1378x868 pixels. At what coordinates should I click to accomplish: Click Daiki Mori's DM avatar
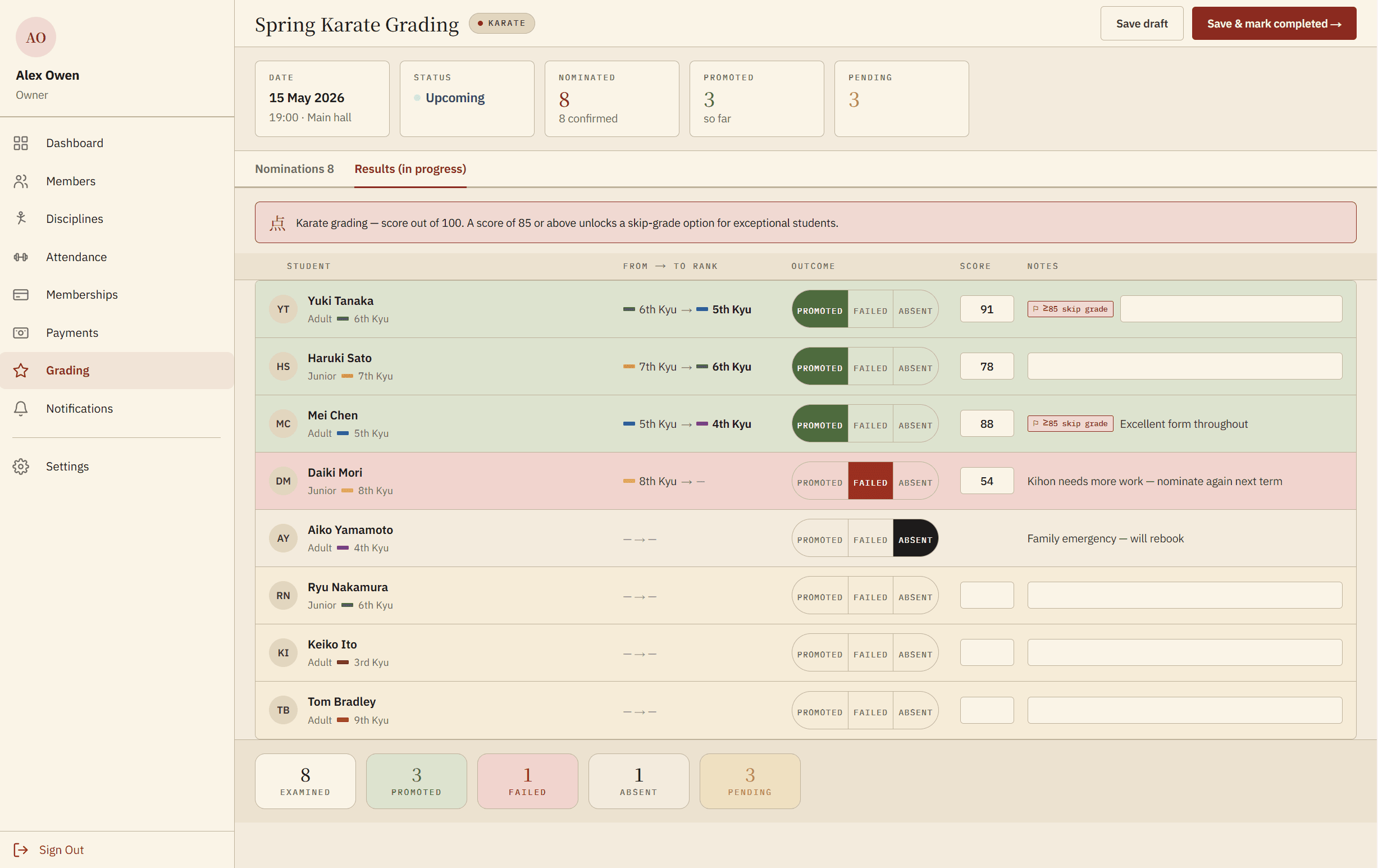pyautogui.click(x=283, y=481)
